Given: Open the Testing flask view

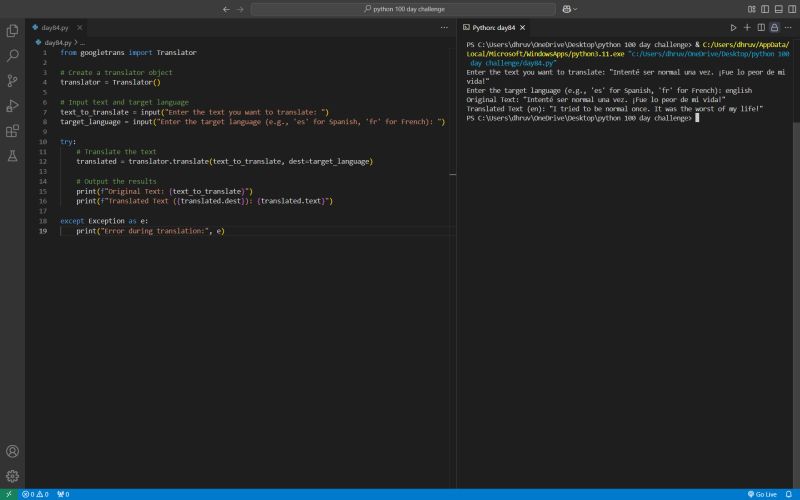Looking at the screenshot, I should pos(12,156).
